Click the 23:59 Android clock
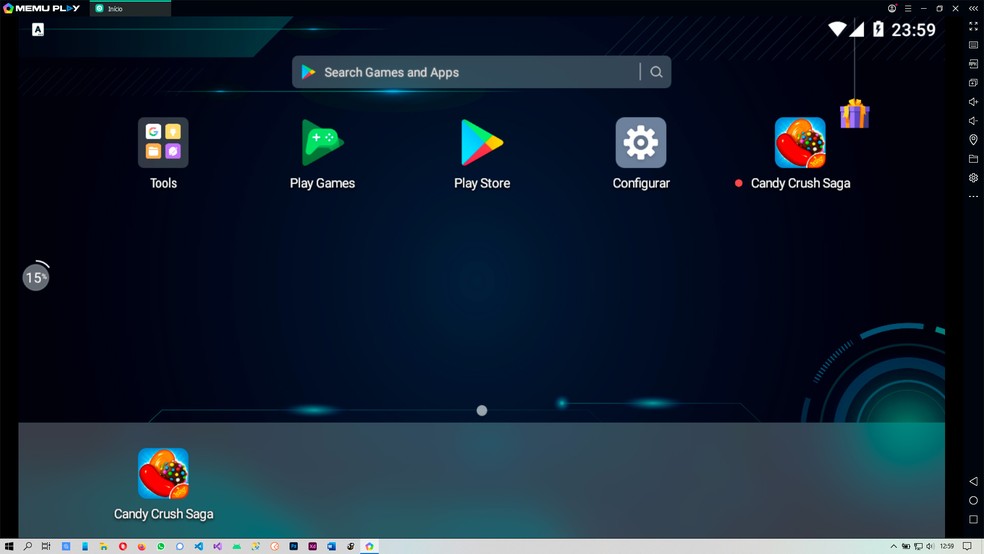The width and height of the screenshot is (984, 554). 913,29
